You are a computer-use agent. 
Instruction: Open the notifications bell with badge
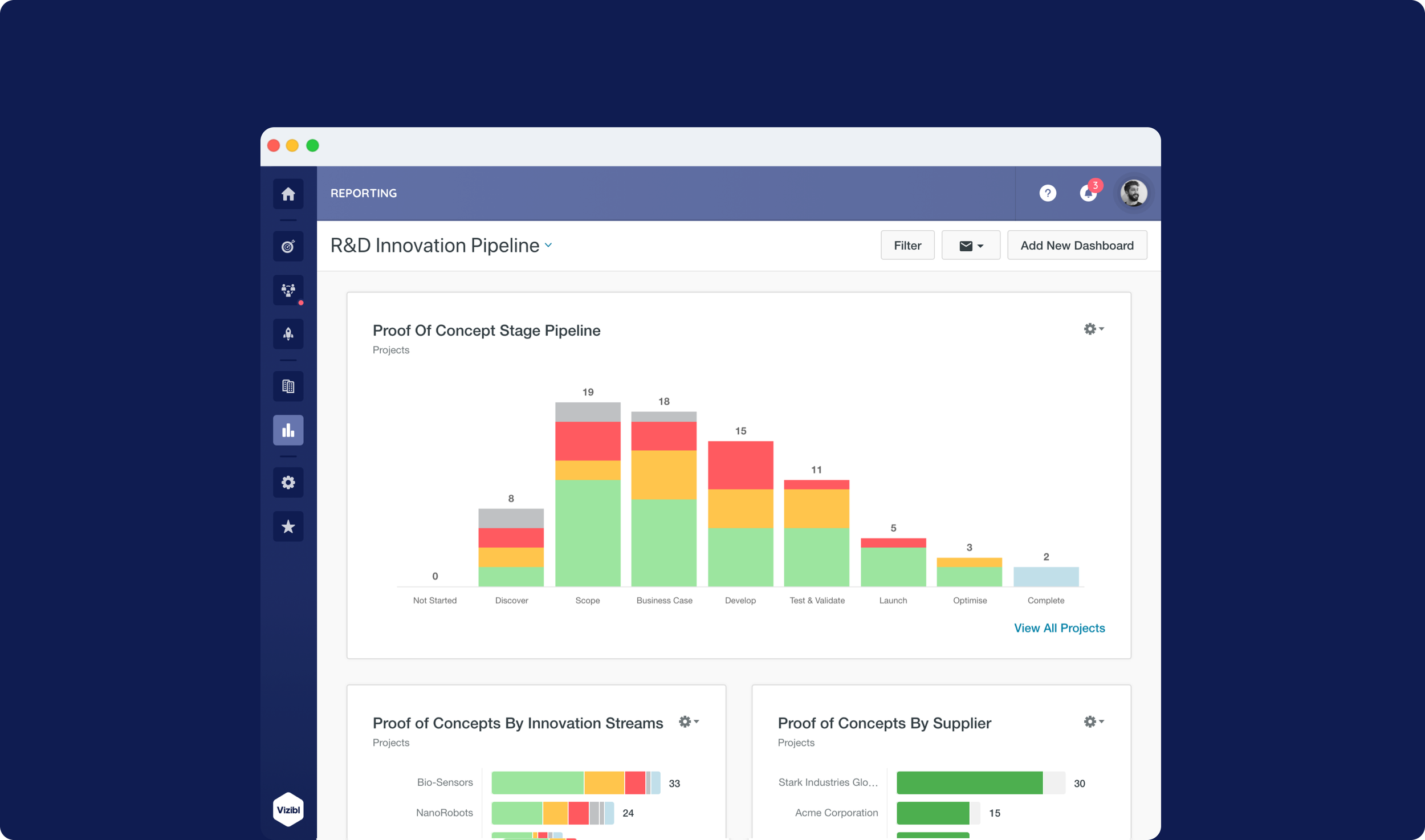point(1088,193)
